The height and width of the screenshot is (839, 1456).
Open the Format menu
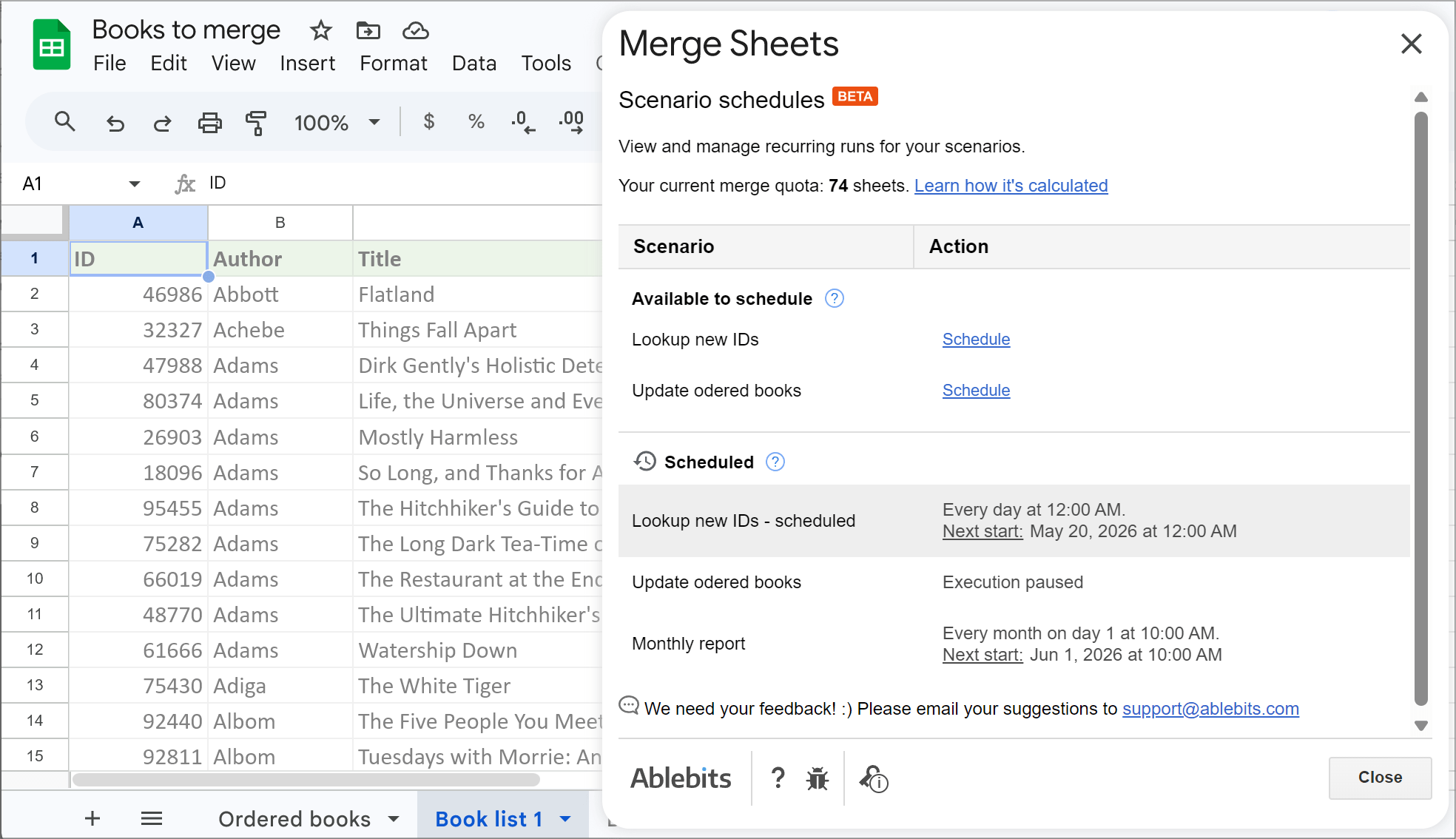(x=394, y=64)
